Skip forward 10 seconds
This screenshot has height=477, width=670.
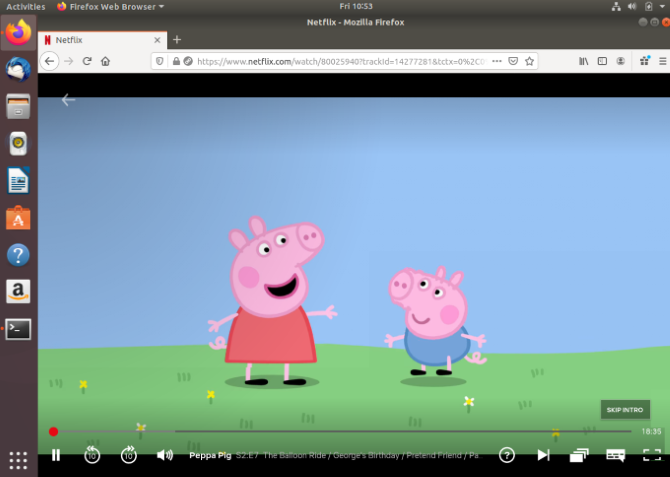(129, 455)
